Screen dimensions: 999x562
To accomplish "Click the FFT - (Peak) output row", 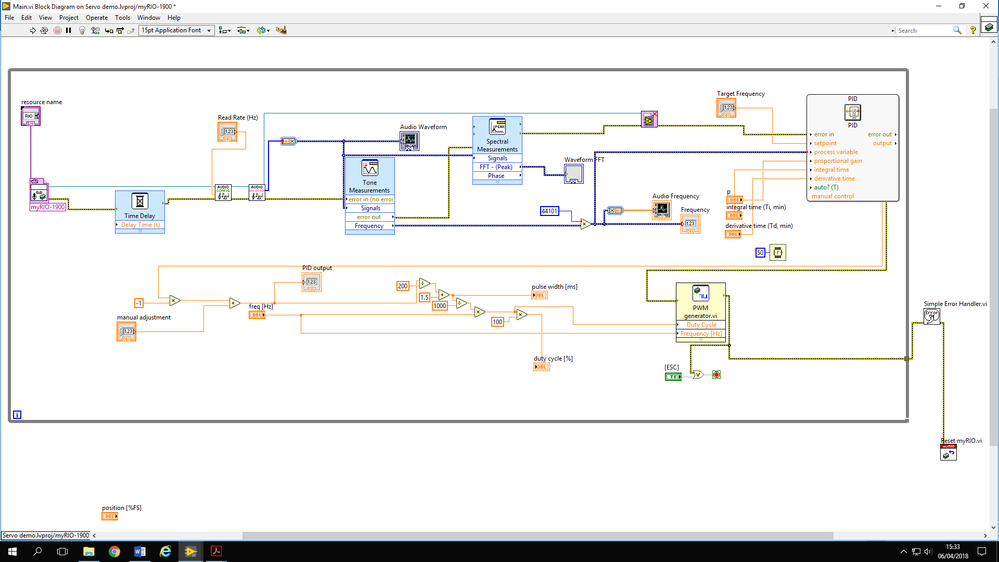I will click(497, 167).
